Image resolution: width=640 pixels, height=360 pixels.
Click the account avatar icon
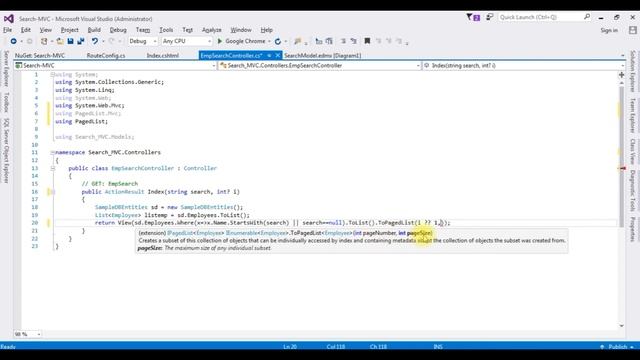[x=633, y=30]
